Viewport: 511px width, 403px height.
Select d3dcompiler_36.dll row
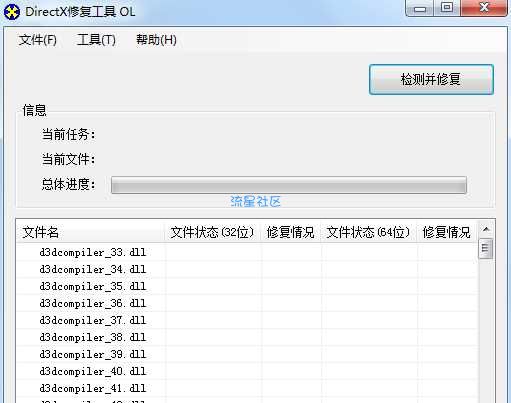247,303
